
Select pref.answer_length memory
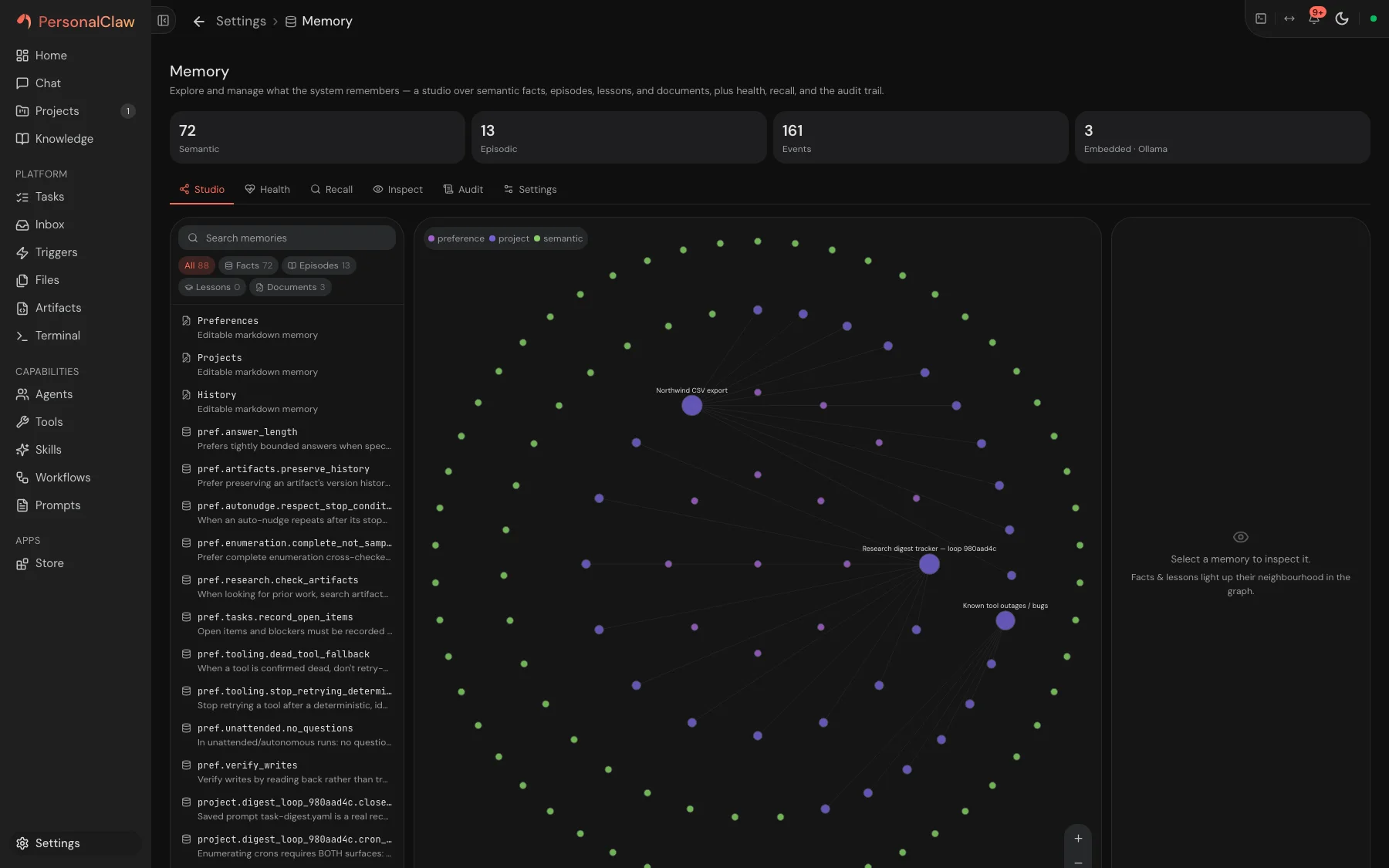pos(287,438)
